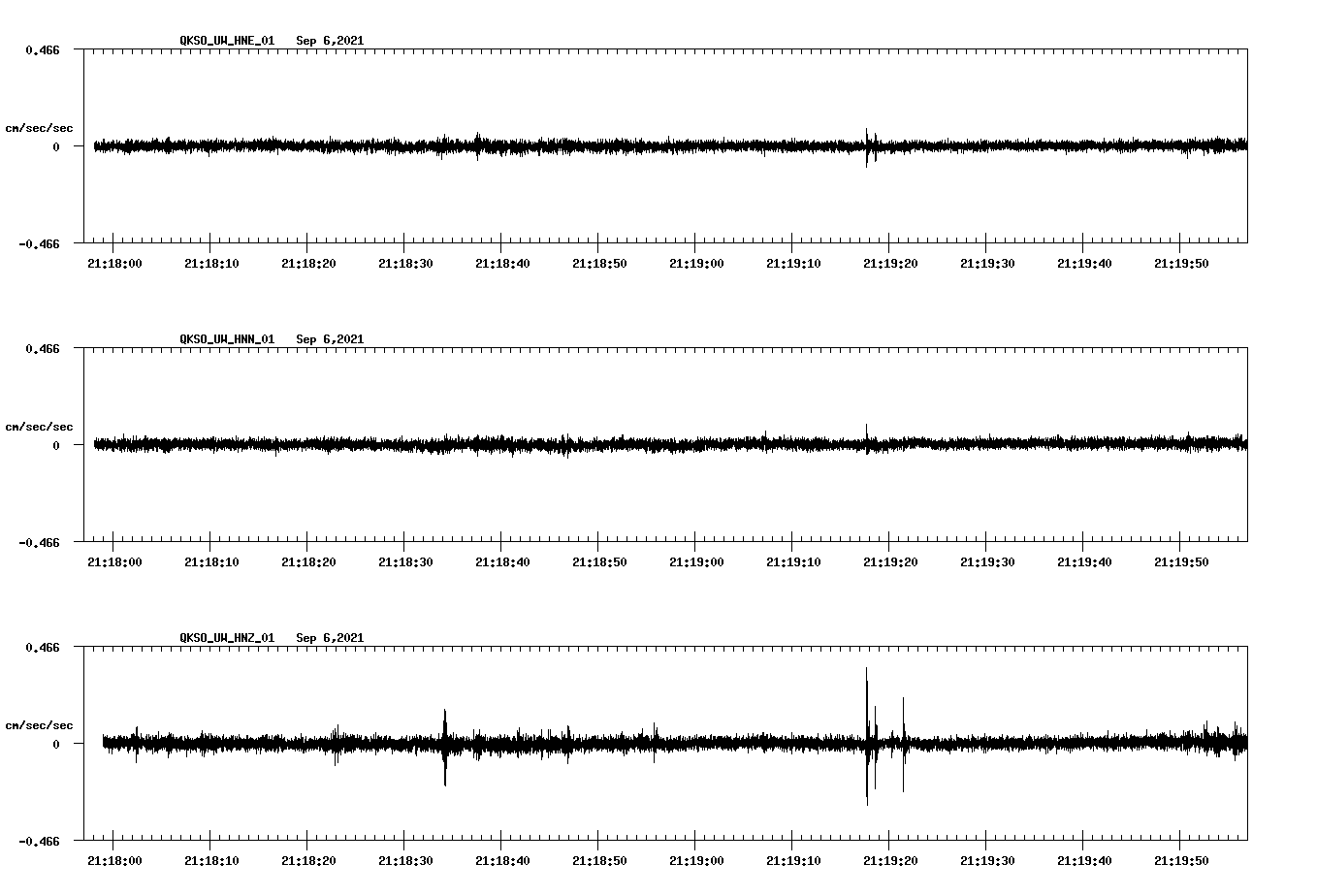Click the 0.466 axis maximum on HNN plot

coord(43,348)
